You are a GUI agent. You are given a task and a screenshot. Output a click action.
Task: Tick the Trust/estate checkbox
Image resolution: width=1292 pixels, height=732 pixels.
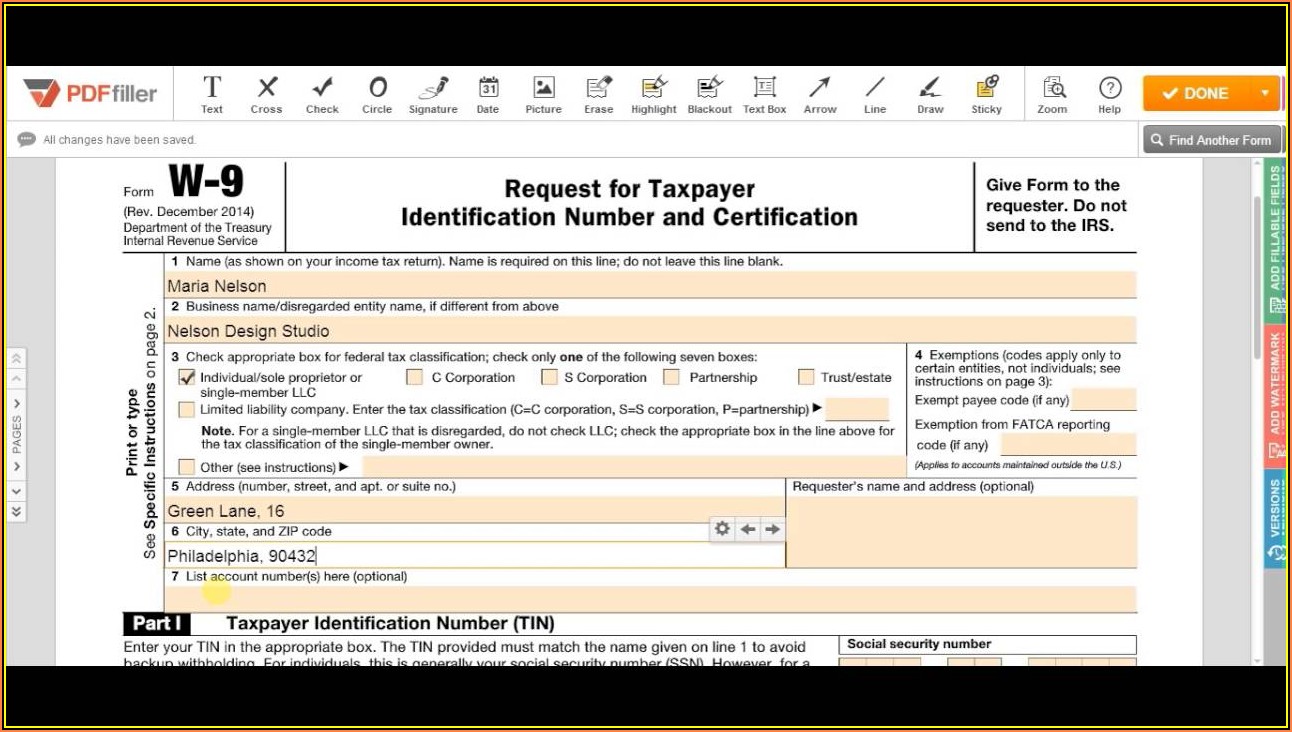pyautogui.click(x=806, y=377)
